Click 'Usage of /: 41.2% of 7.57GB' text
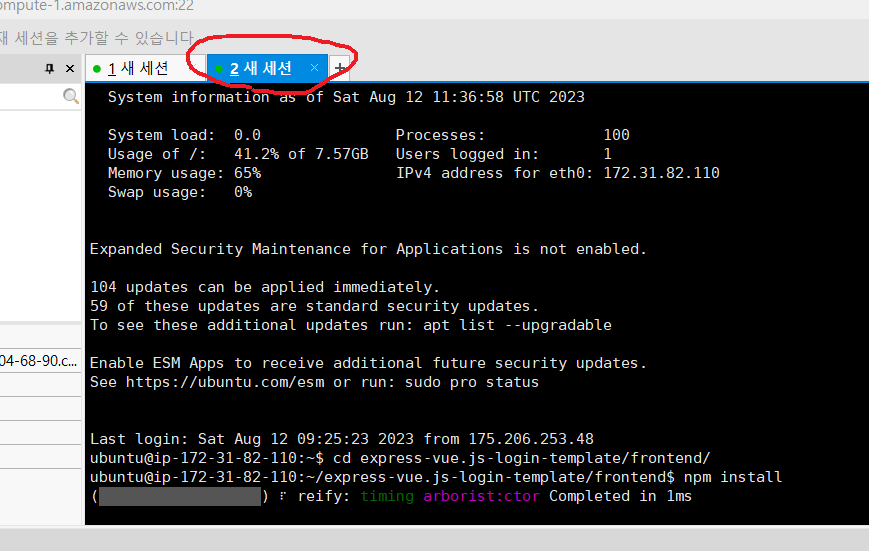The image size is (869, 551). [x=238, y=154]
